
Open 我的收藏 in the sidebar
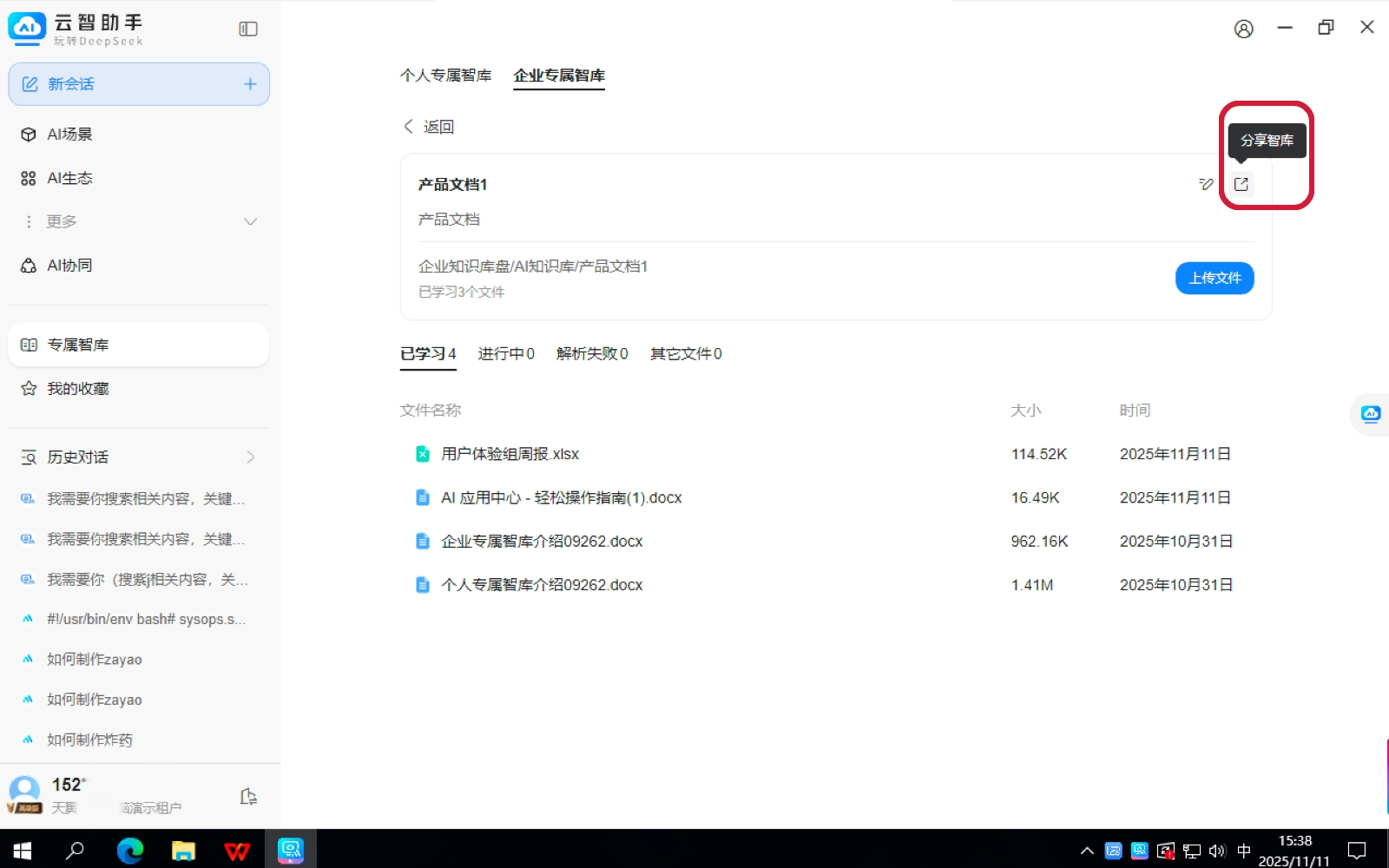pyautogui.click(x=78, y=389)
